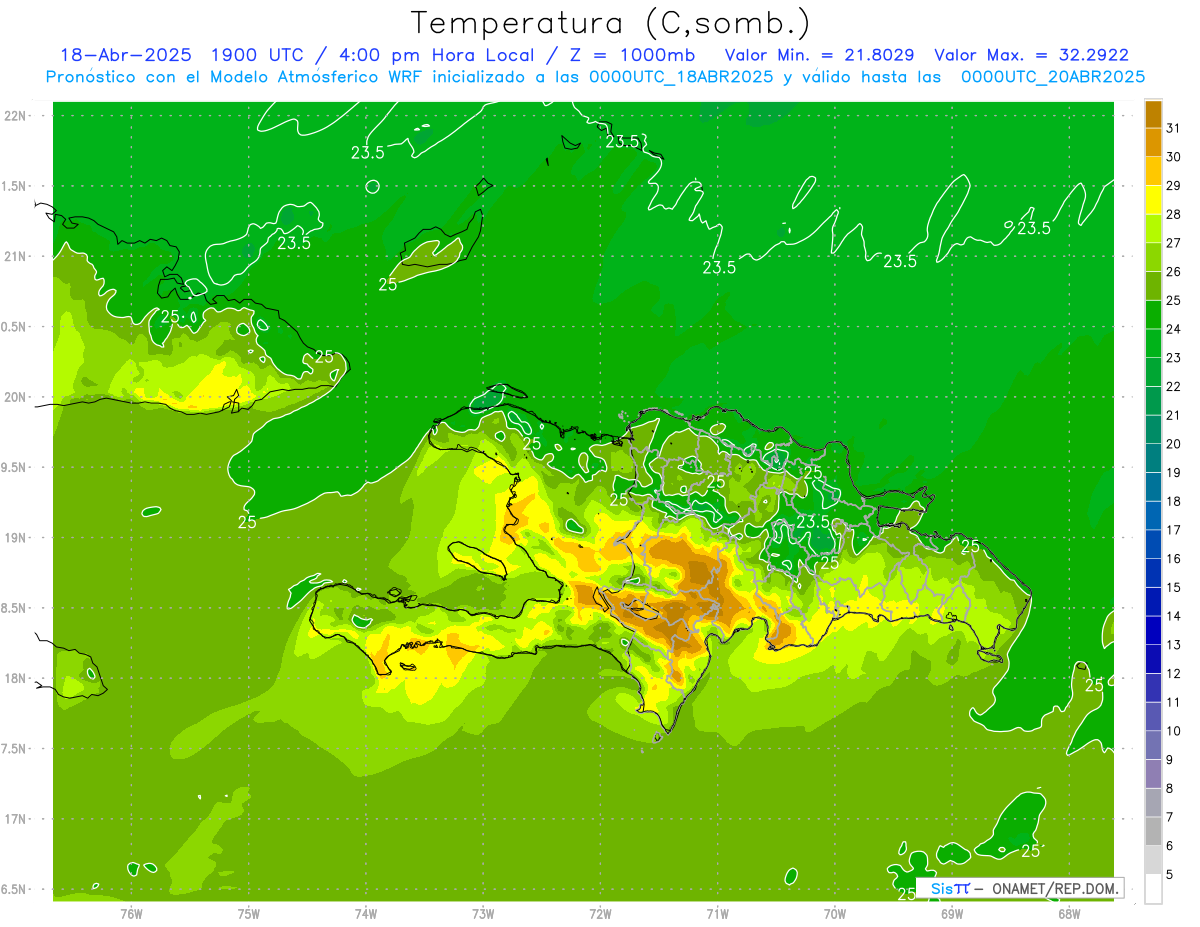Click the 23.5 contour label inside Dominican Republic
1200x927 pixels.
click(x=813, y=521)
